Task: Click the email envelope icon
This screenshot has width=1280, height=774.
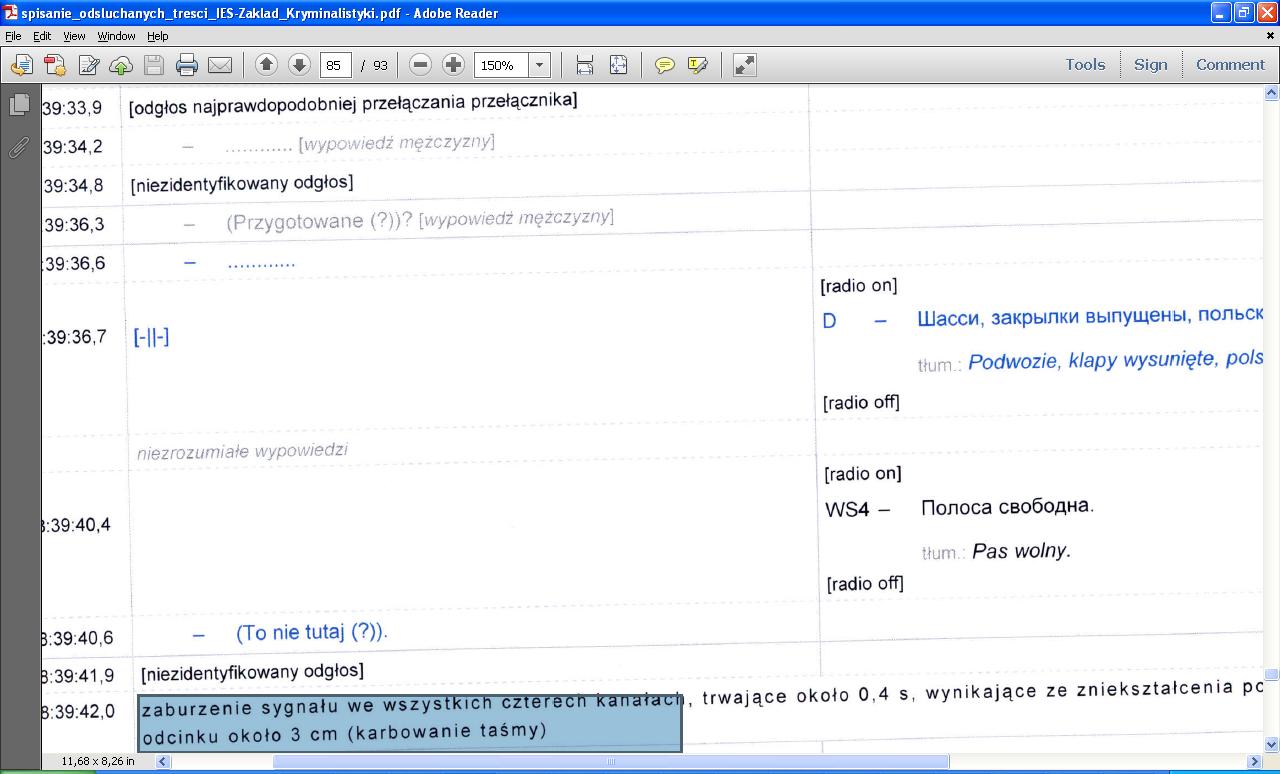Action: 220,65
